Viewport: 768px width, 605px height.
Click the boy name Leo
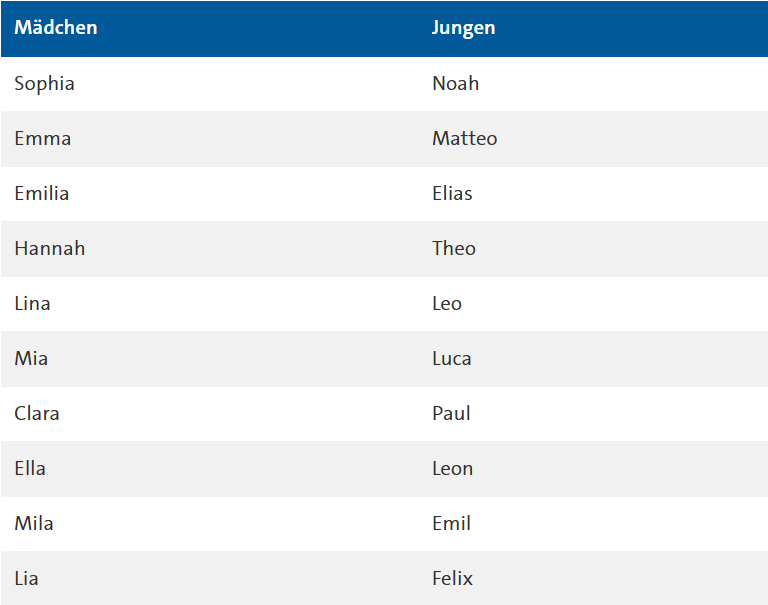coord(447,304)
